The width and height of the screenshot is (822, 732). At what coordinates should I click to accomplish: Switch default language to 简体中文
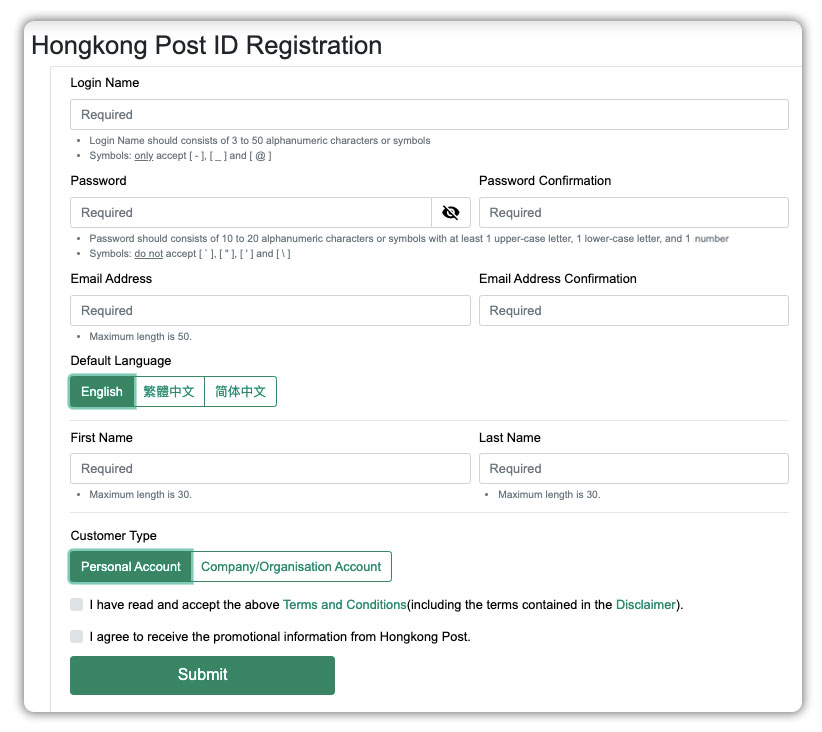240,392
